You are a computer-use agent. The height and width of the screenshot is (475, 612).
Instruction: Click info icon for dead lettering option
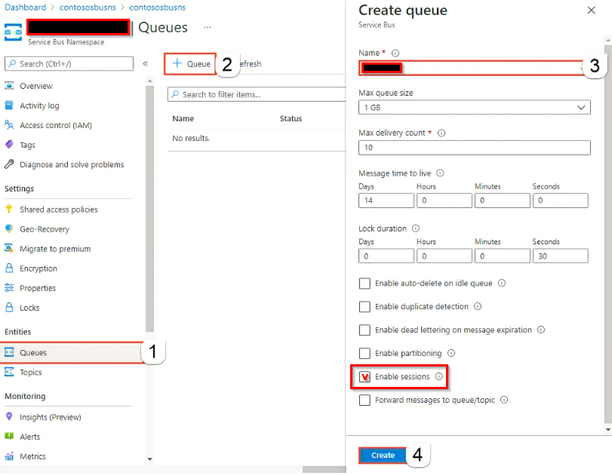[x=541, y=330]
